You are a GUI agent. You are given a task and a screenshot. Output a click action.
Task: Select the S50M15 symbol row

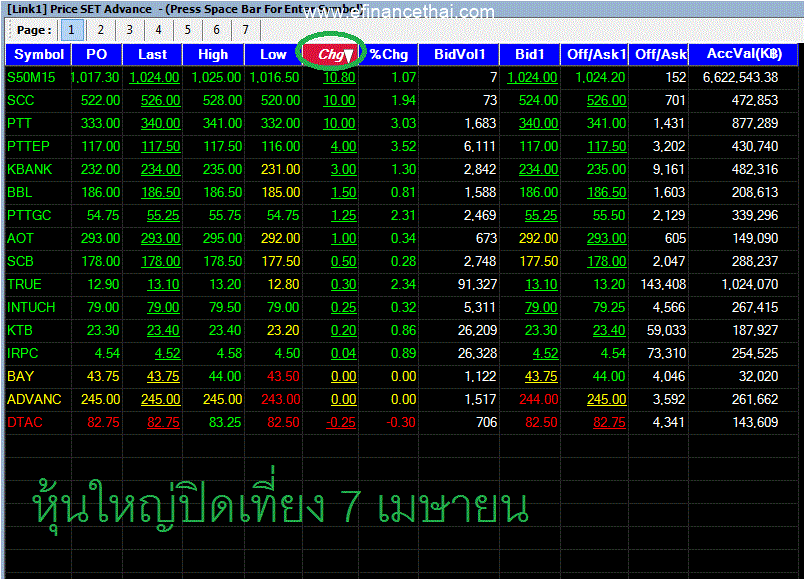click(401, 77)
